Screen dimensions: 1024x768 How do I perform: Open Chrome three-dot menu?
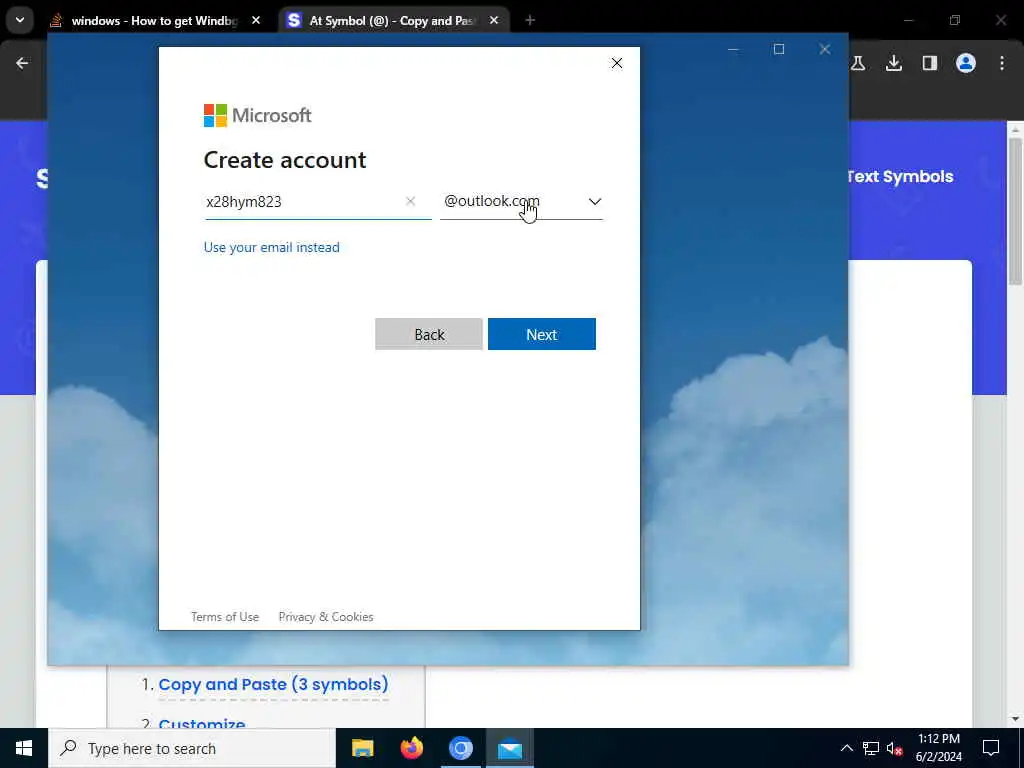pyautogui.click(x=1002, y=63)
